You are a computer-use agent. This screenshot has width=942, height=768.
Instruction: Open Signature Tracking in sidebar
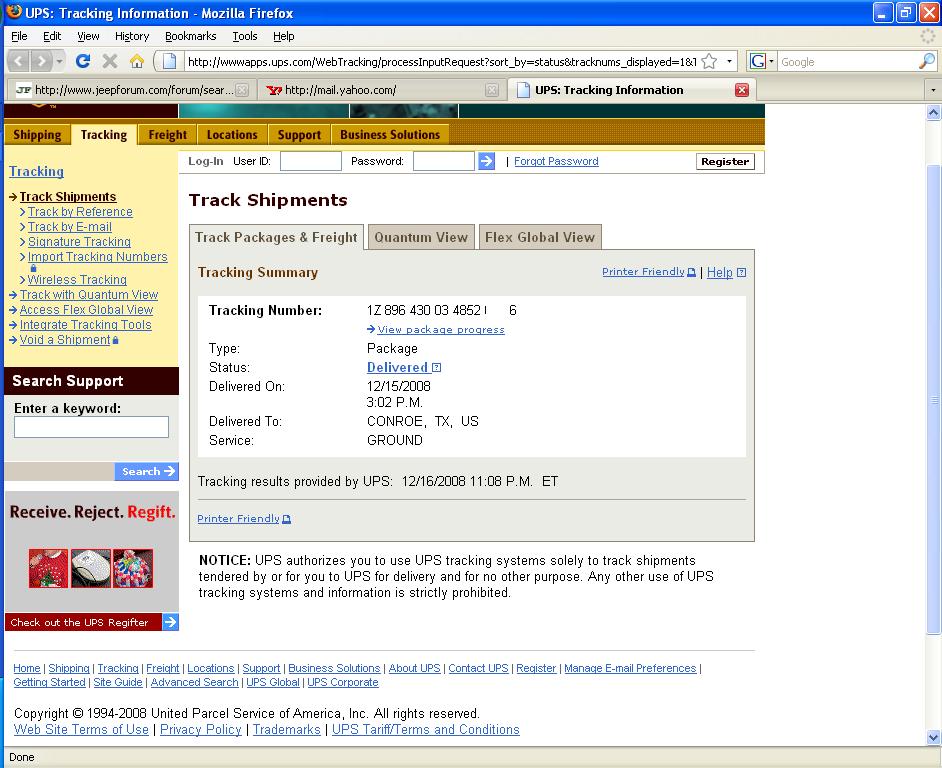[x=79, y=242]
